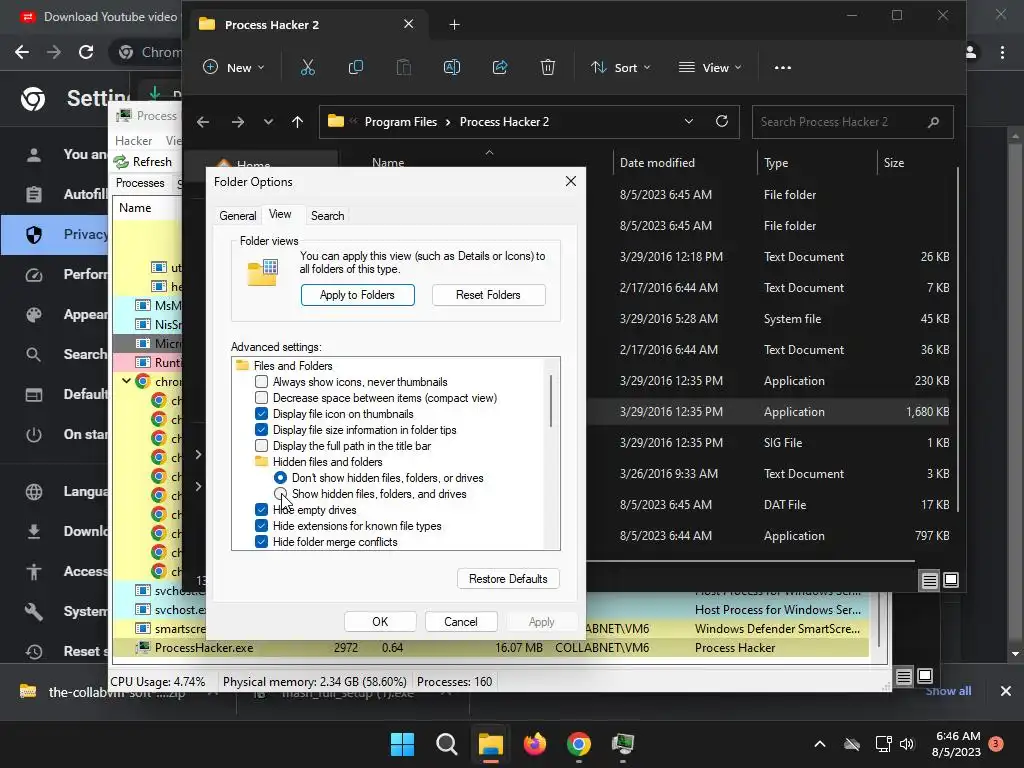This screenshot has width=1024, height=768.
Task: Show hidden system tray icons
Action: pyautogui.click(x=820, y=744)
